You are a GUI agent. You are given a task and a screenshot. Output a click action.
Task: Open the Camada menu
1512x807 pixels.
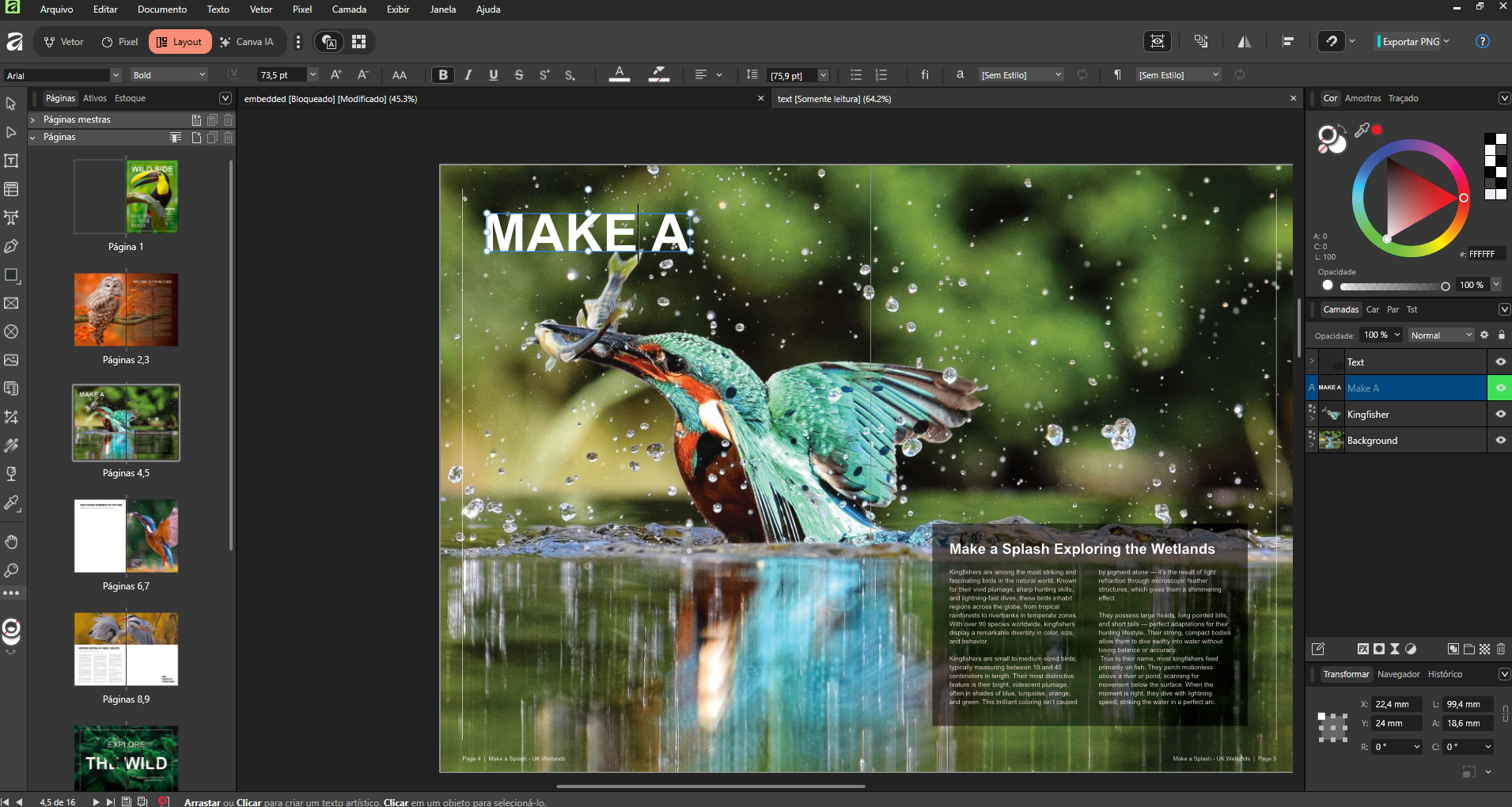(348, 9)
